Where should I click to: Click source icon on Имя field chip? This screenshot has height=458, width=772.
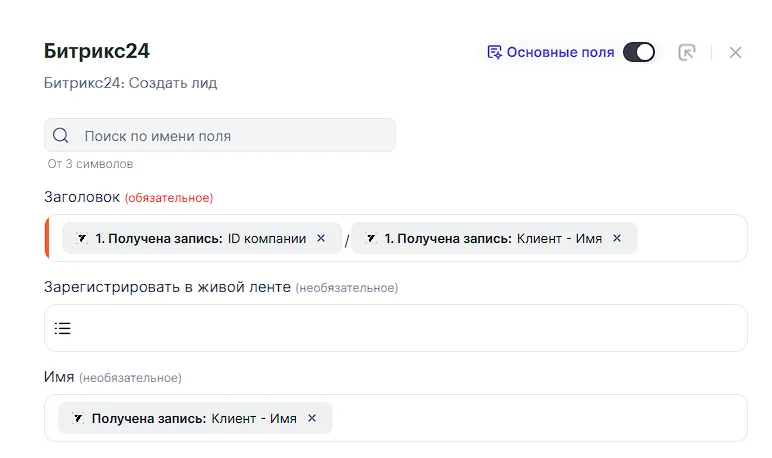(x=78, y=418)
